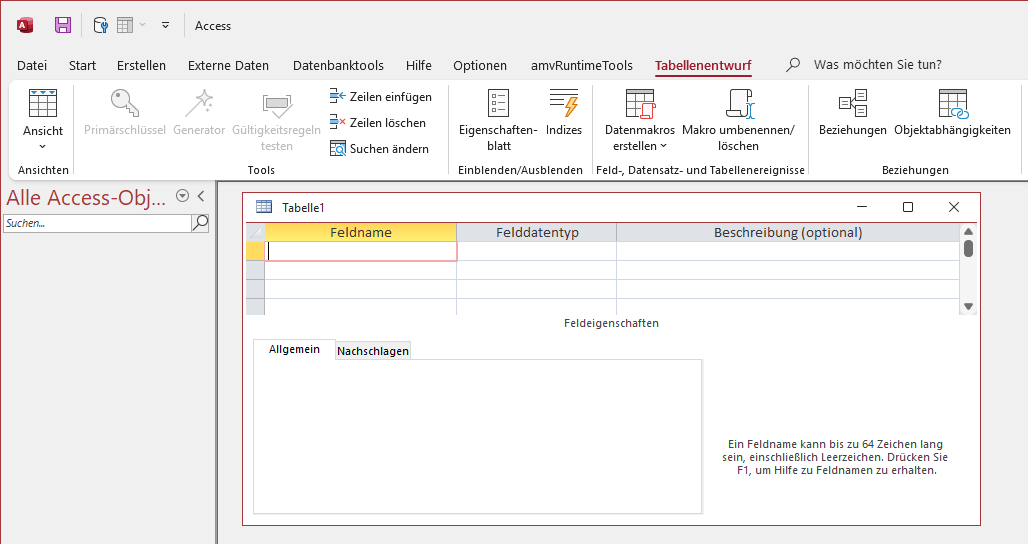Screen dimensions: 1028x544
Task: Select the first row via its row selector
Action: coord(256,252)
